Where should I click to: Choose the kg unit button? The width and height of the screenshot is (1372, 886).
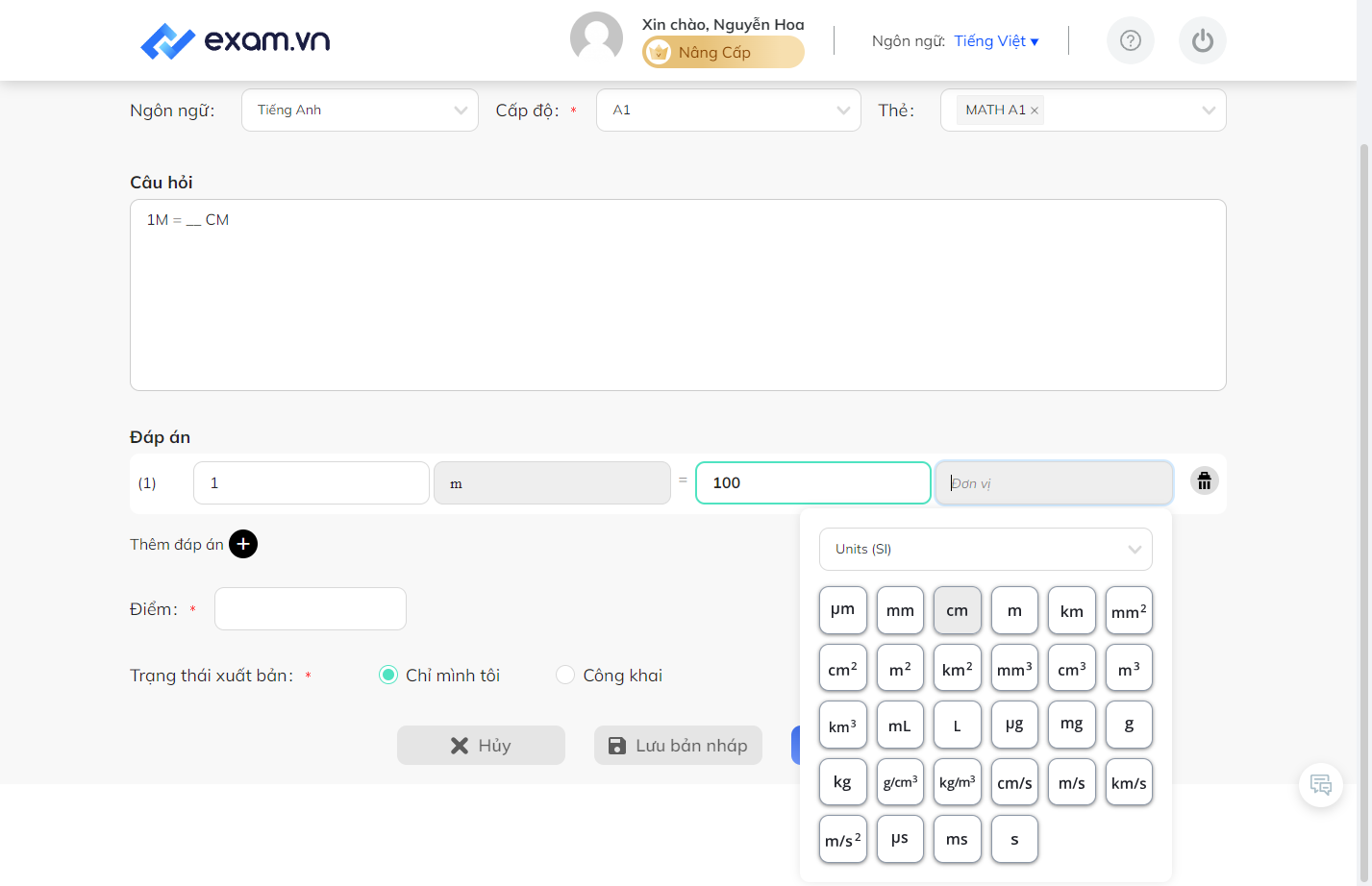843,782
